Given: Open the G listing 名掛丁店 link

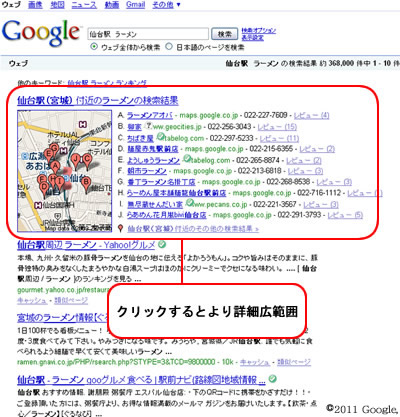Looking at the screenshot, I should pyautogui.click(x=161, y=182).
